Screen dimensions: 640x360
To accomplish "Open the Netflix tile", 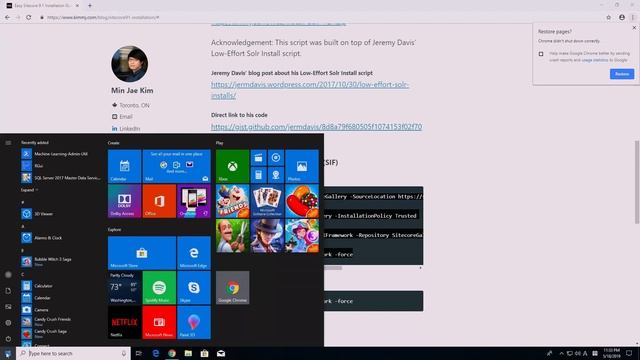I will coord(124,322).
